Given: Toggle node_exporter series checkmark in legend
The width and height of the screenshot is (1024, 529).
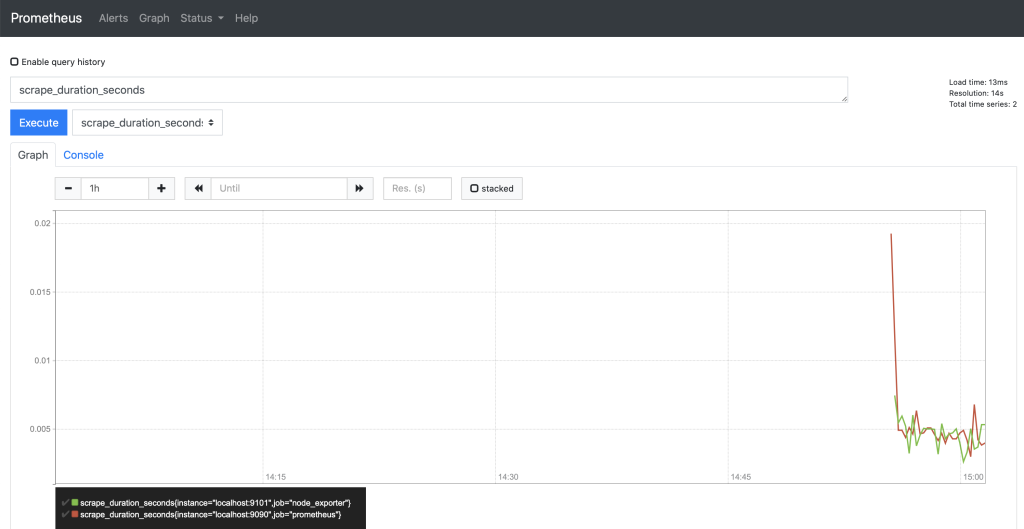Looking at the screenshot, I should click(x=65, y=501).
